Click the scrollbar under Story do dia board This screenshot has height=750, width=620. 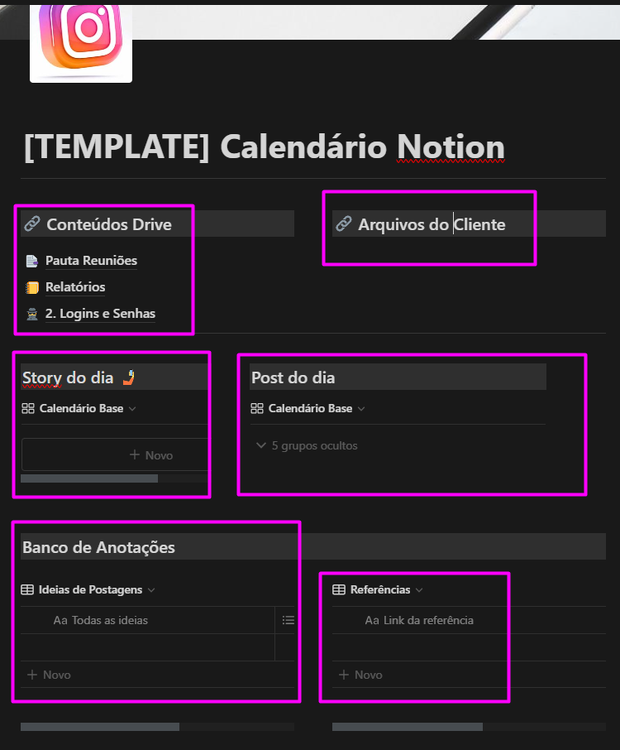coord(89,479)
